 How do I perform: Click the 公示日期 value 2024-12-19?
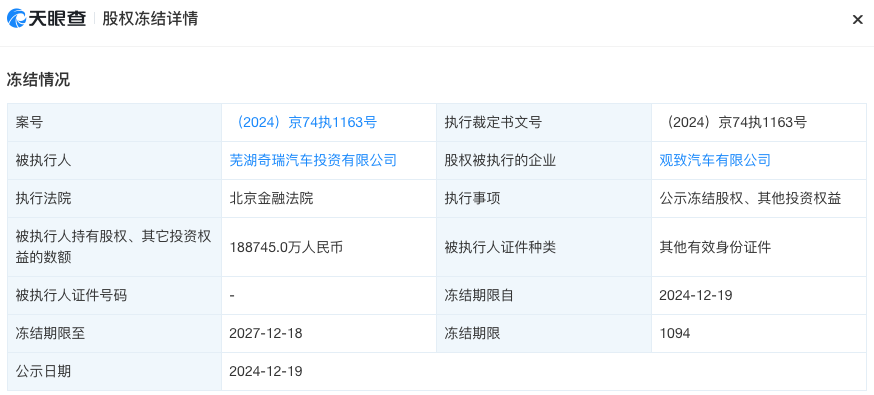click(x=266, y=371)
